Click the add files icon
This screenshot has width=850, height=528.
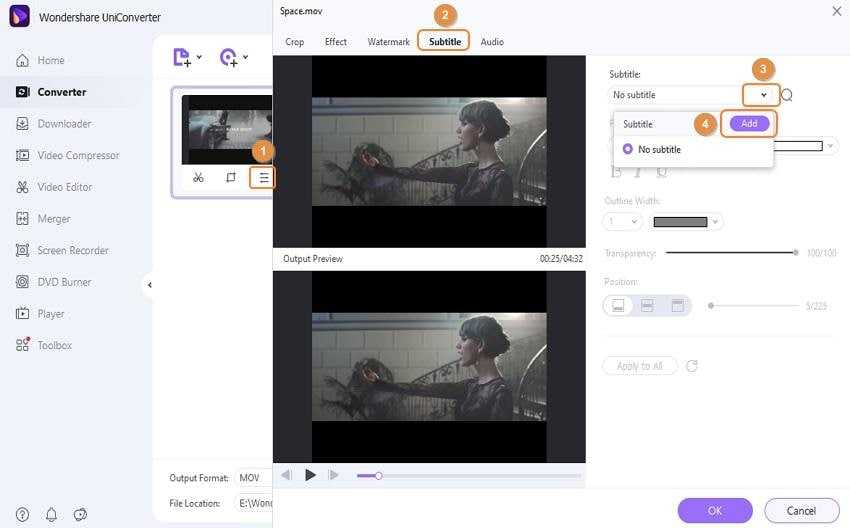[181, 57]
